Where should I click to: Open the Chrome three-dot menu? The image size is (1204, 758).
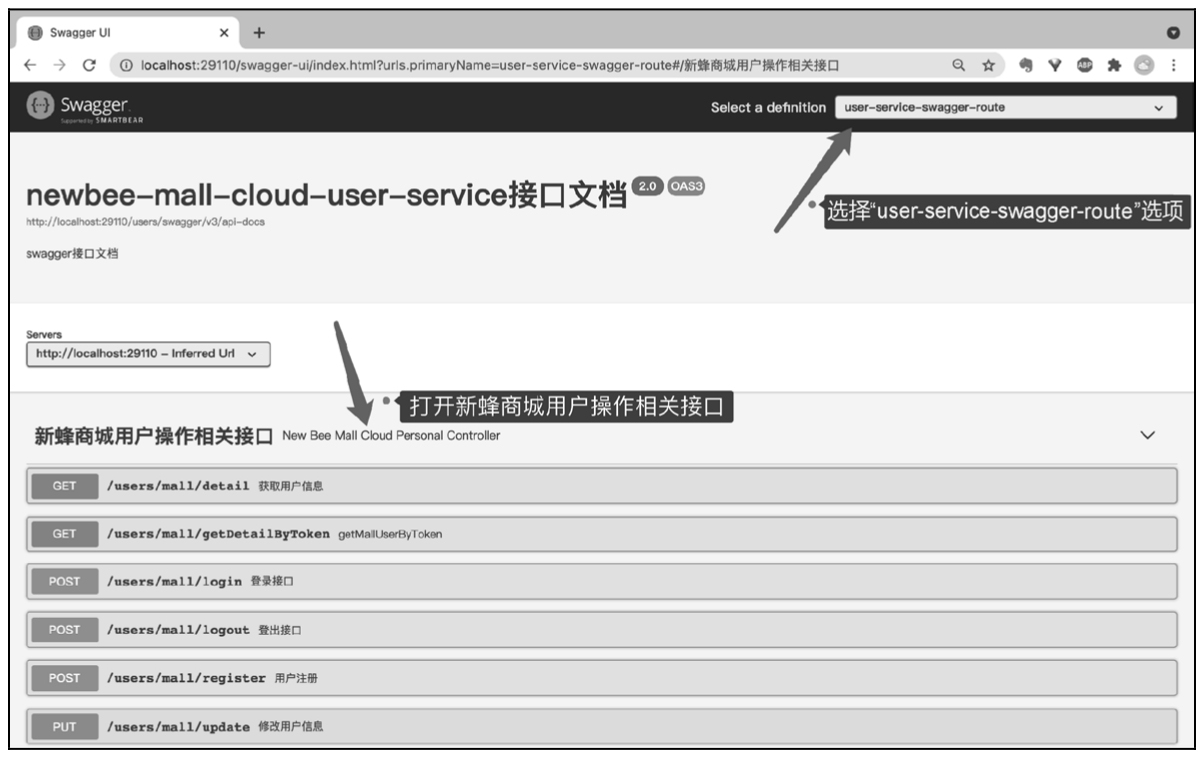click(1173, 66)
